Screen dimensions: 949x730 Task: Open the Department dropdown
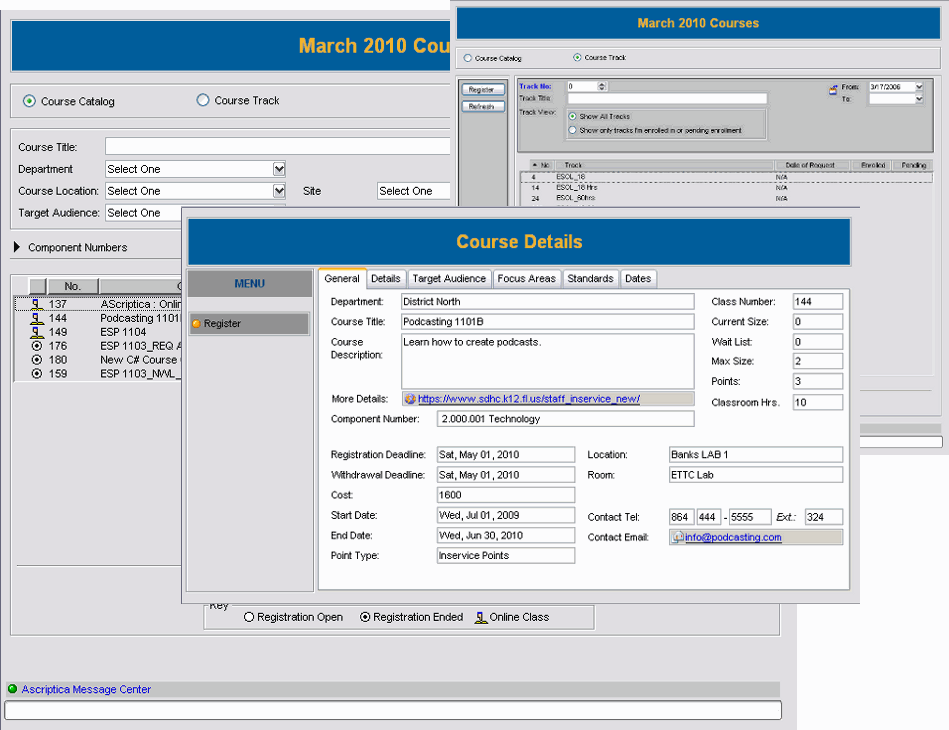click(x=279, y=169)
